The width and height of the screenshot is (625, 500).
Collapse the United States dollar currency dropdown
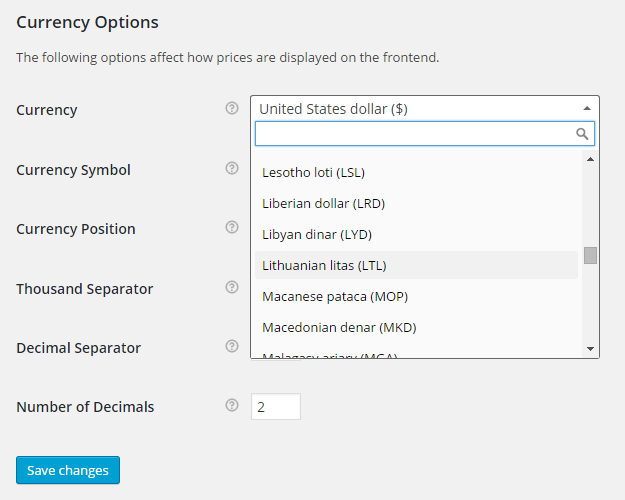[x=586, y=108]
